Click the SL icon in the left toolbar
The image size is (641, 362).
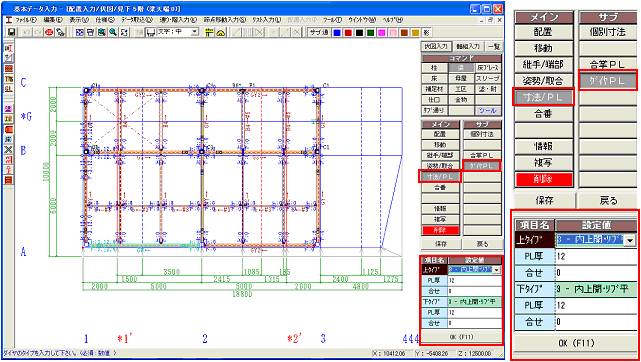click(x=8, y=89)
